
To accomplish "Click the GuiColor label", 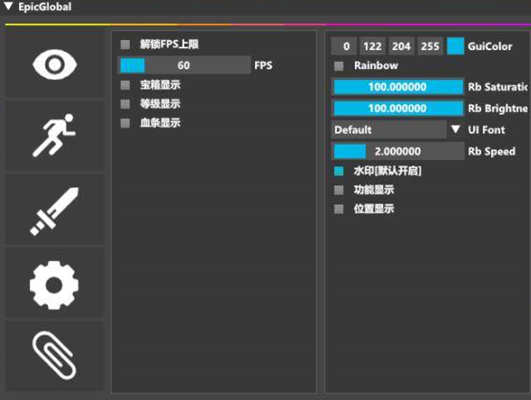I will point(490,46).
